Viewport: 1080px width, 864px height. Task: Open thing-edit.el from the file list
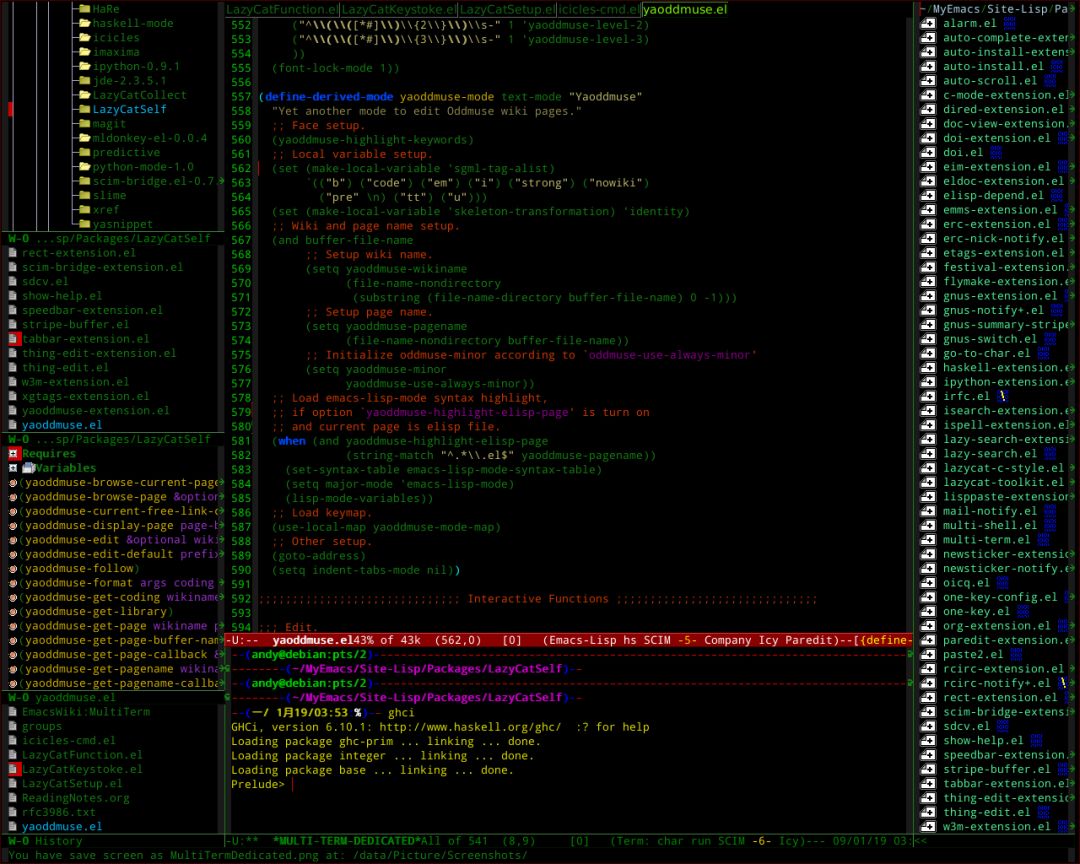click(65, 368)
